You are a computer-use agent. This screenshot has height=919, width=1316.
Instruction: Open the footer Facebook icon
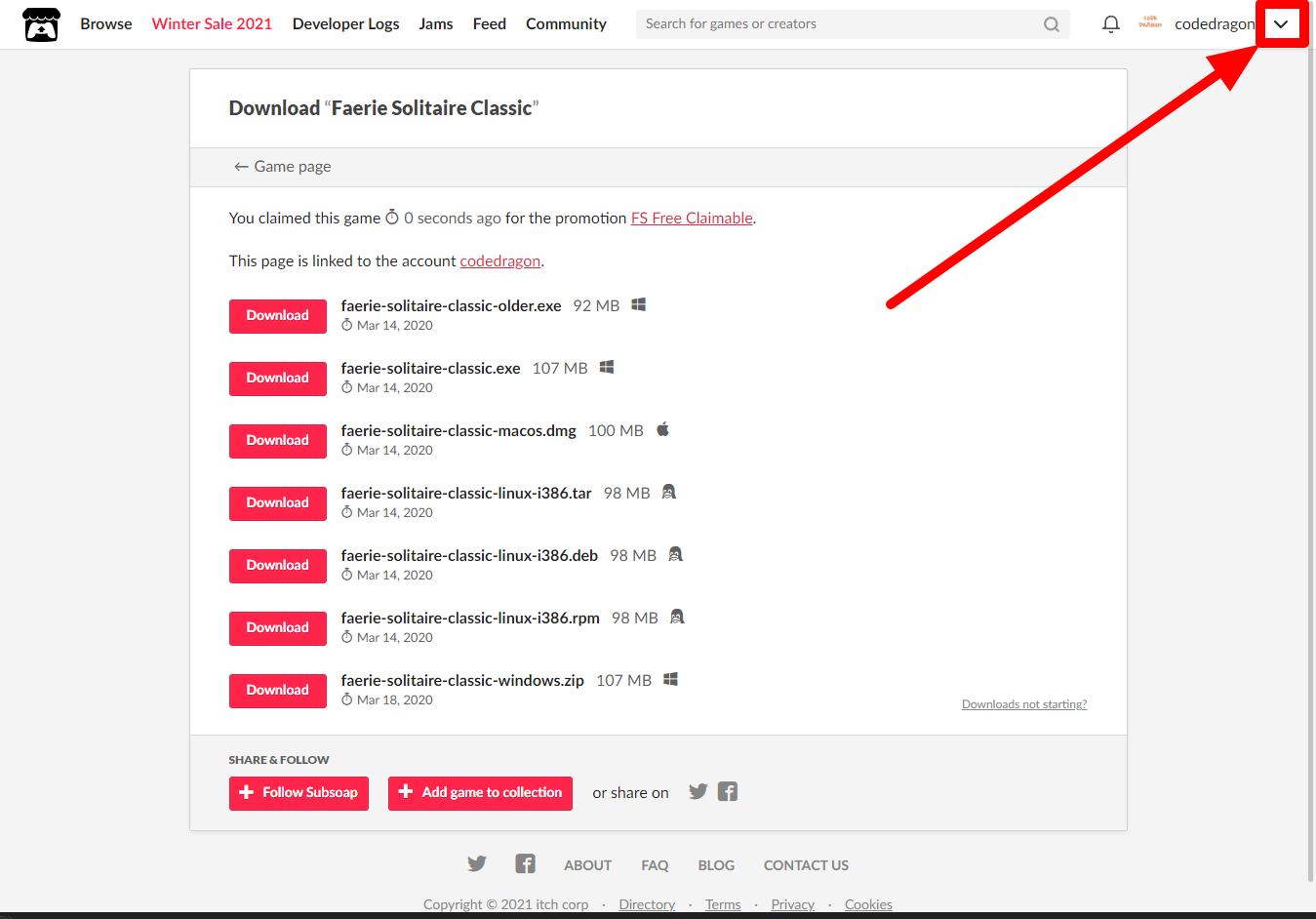tap(525, 863)
